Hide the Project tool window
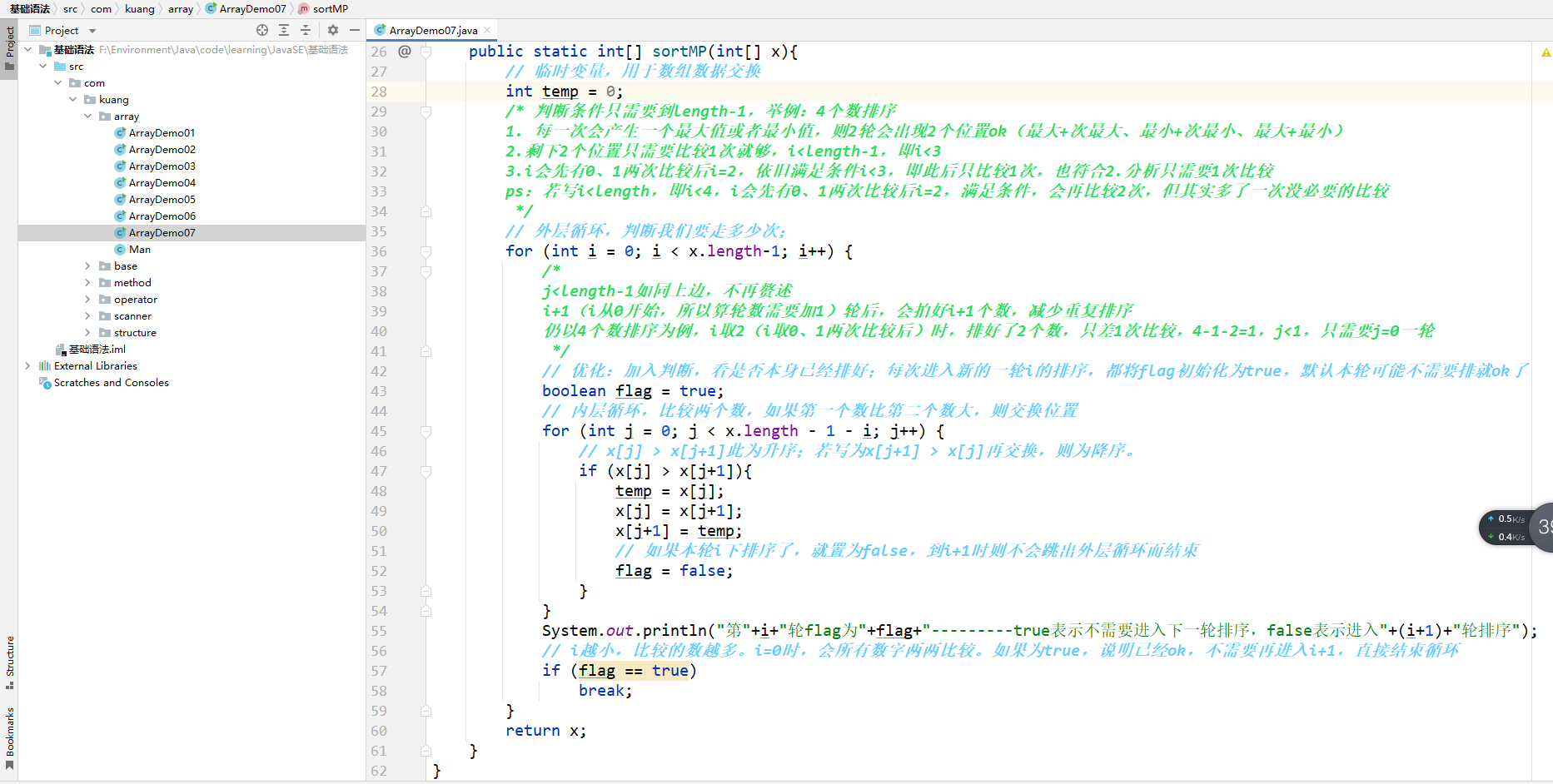 click(355, 30)
